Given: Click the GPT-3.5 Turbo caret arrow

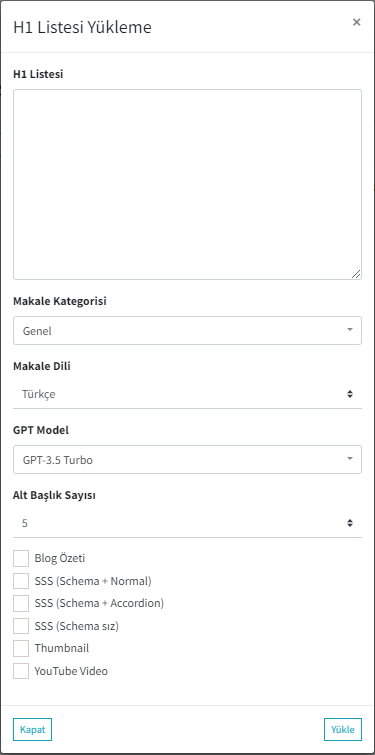Looking at the screenshot, I should click(x=350, y=459).
